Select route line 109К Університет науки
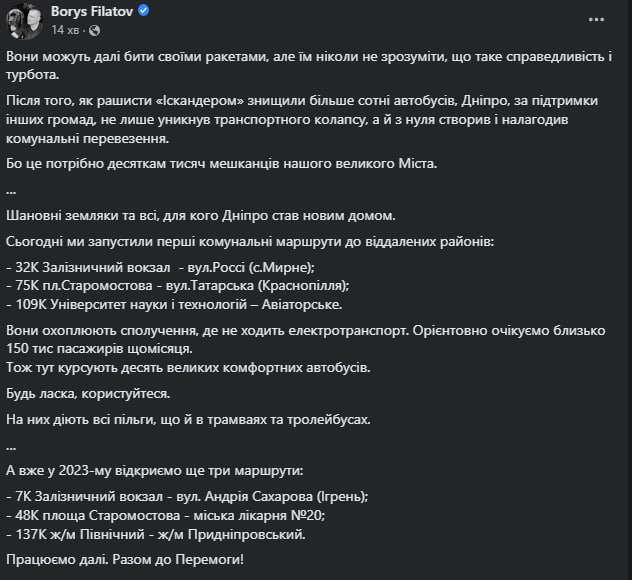Screen dimensions: 632x580 174,304
